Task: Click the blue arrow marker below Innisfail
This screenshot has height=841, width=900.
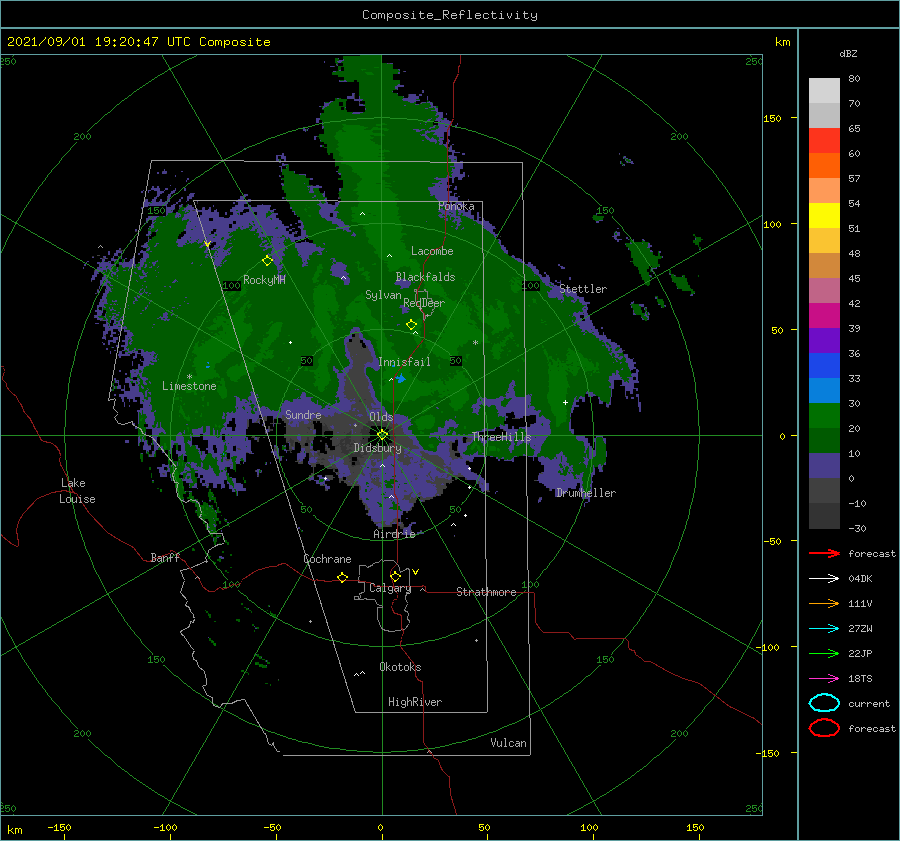Action: [x=401, y=378]
